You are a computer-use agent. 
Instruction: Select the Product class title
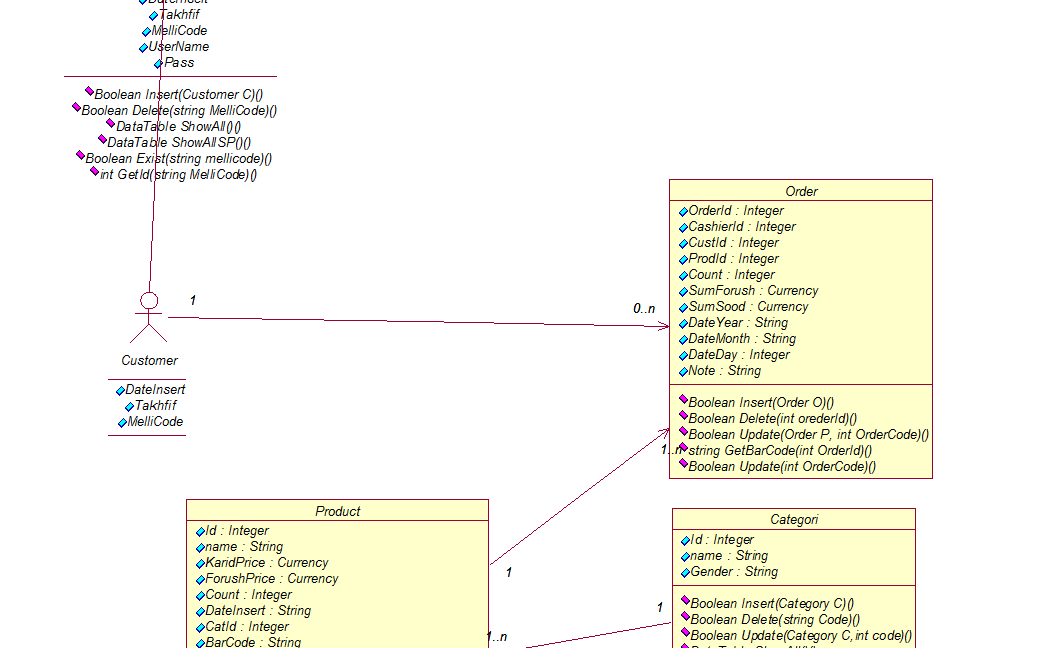pos(338,511)
